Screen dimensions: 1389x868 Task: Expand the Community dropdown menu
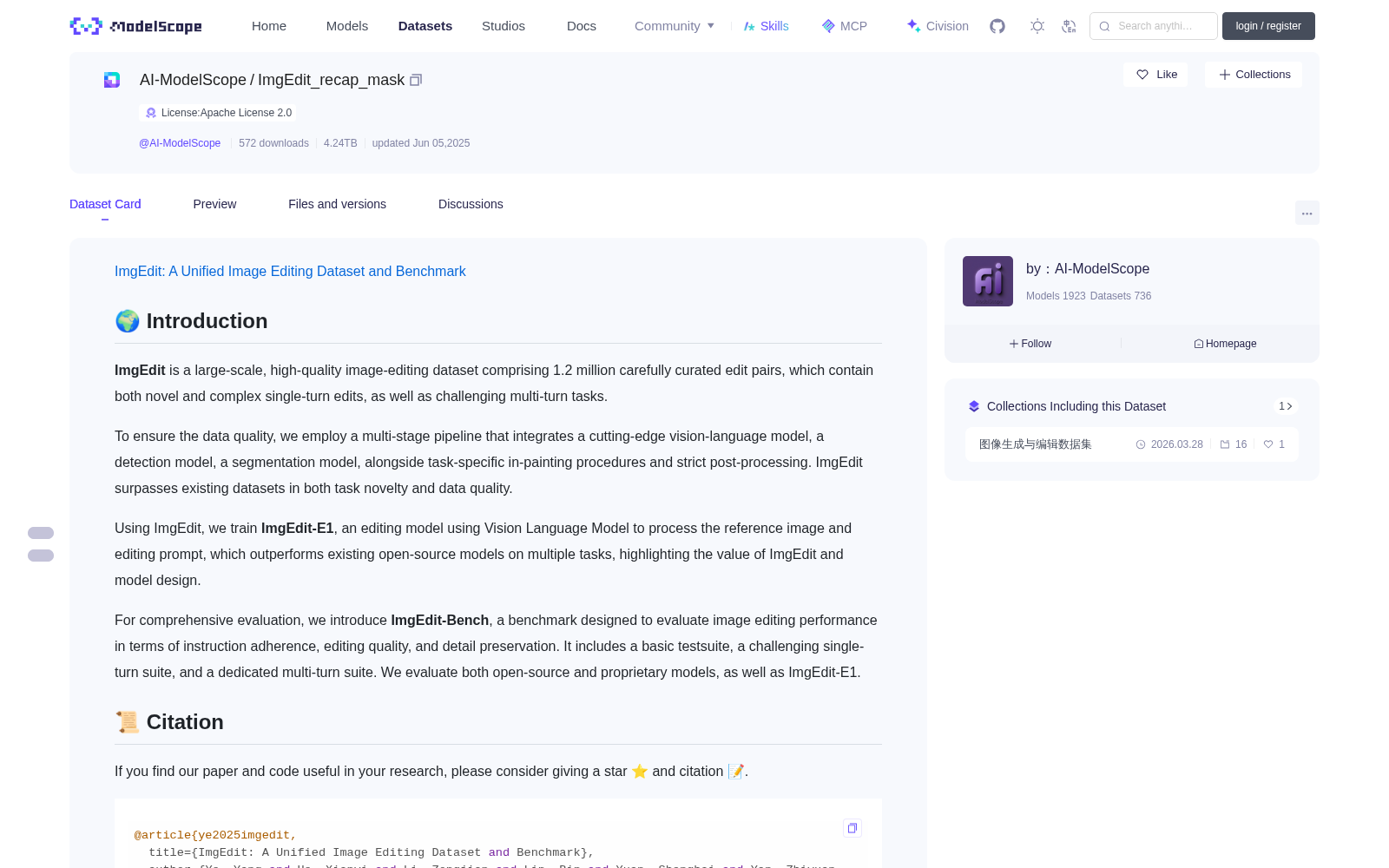[x=675, y=26]
